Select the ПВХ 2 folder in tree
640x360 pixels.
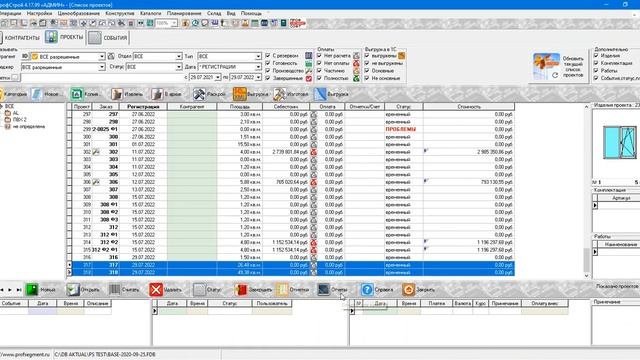19,120
